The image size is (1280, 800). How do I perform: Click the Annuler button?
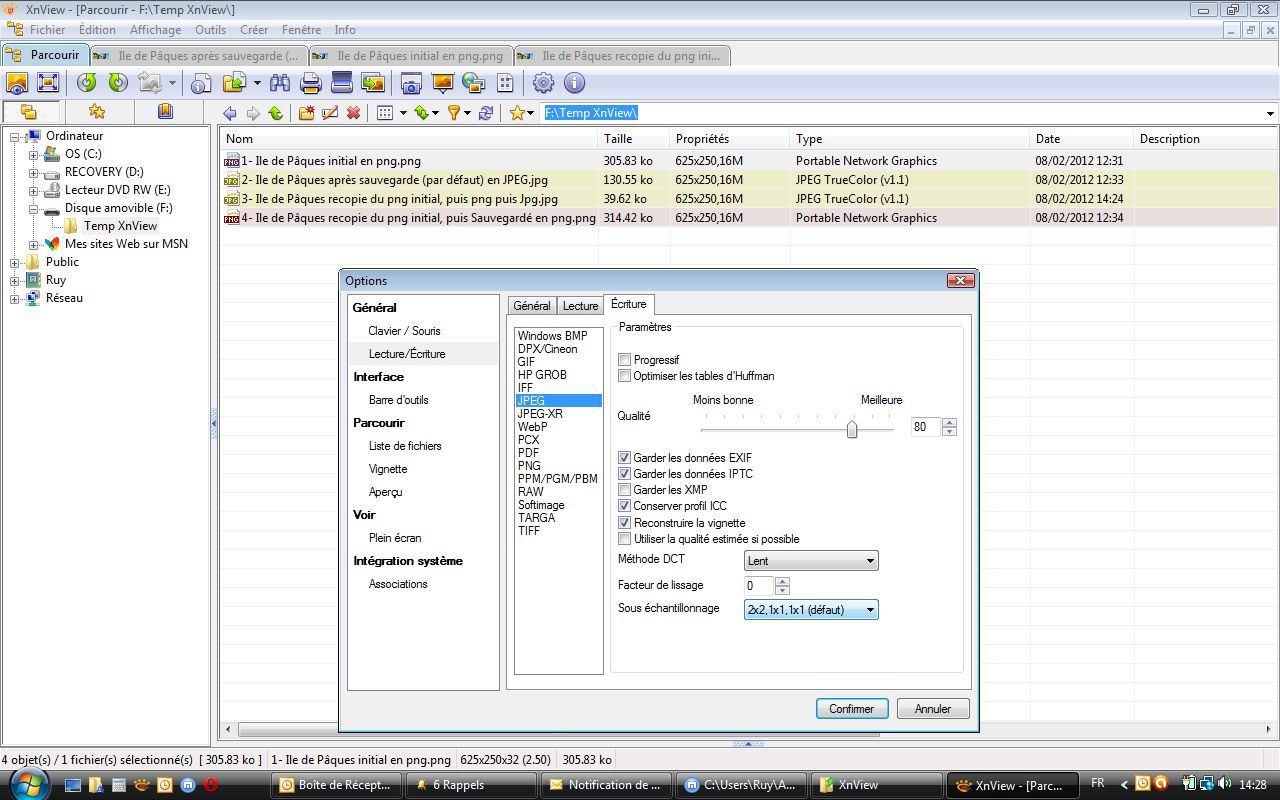point(933,709)
